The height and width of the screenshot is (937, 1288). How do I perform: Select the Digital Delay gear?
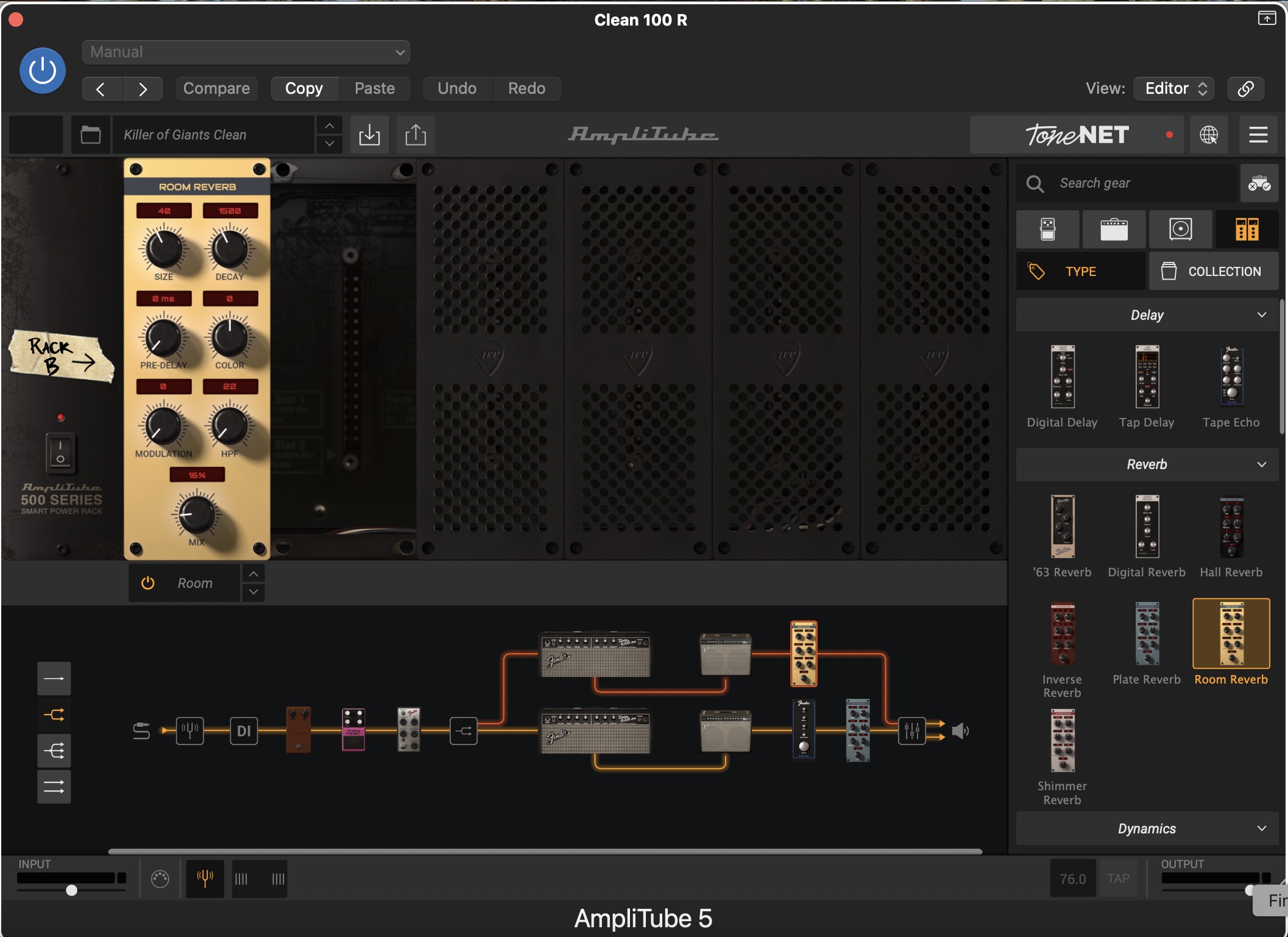pyautogui.click(x=1063, y=387)
